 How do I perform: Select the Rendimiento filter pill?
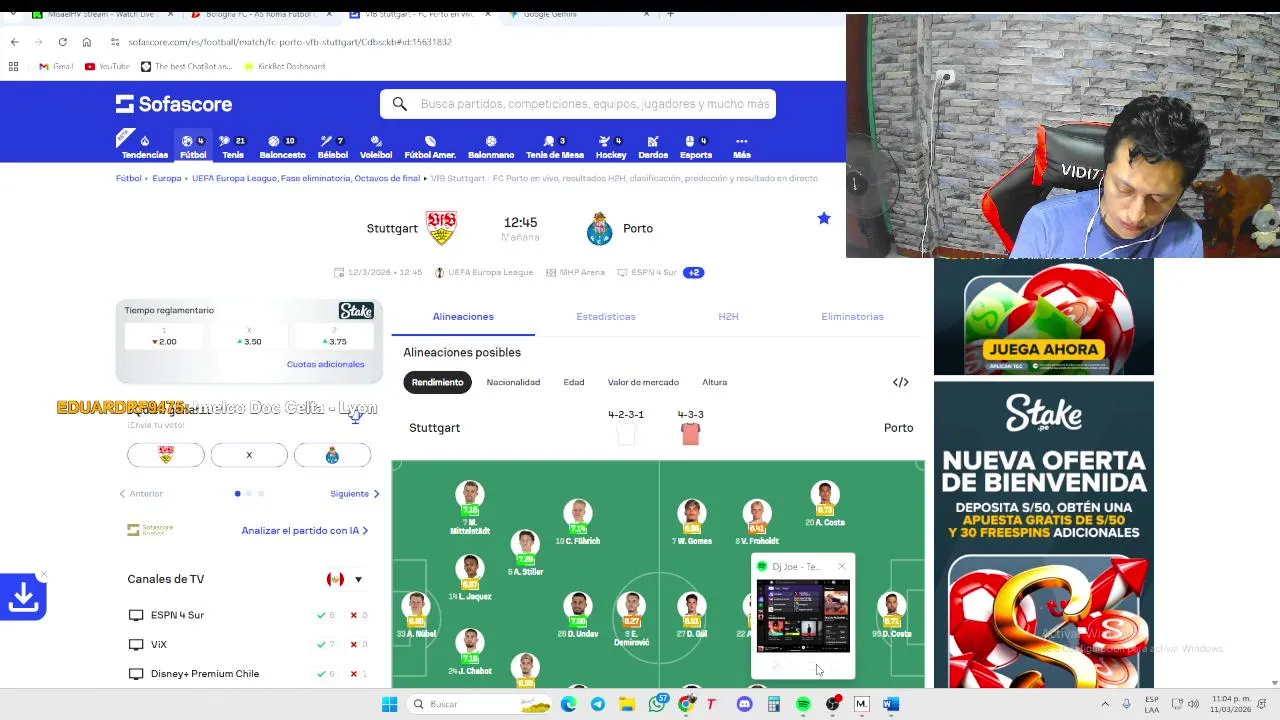coord(437,382)
